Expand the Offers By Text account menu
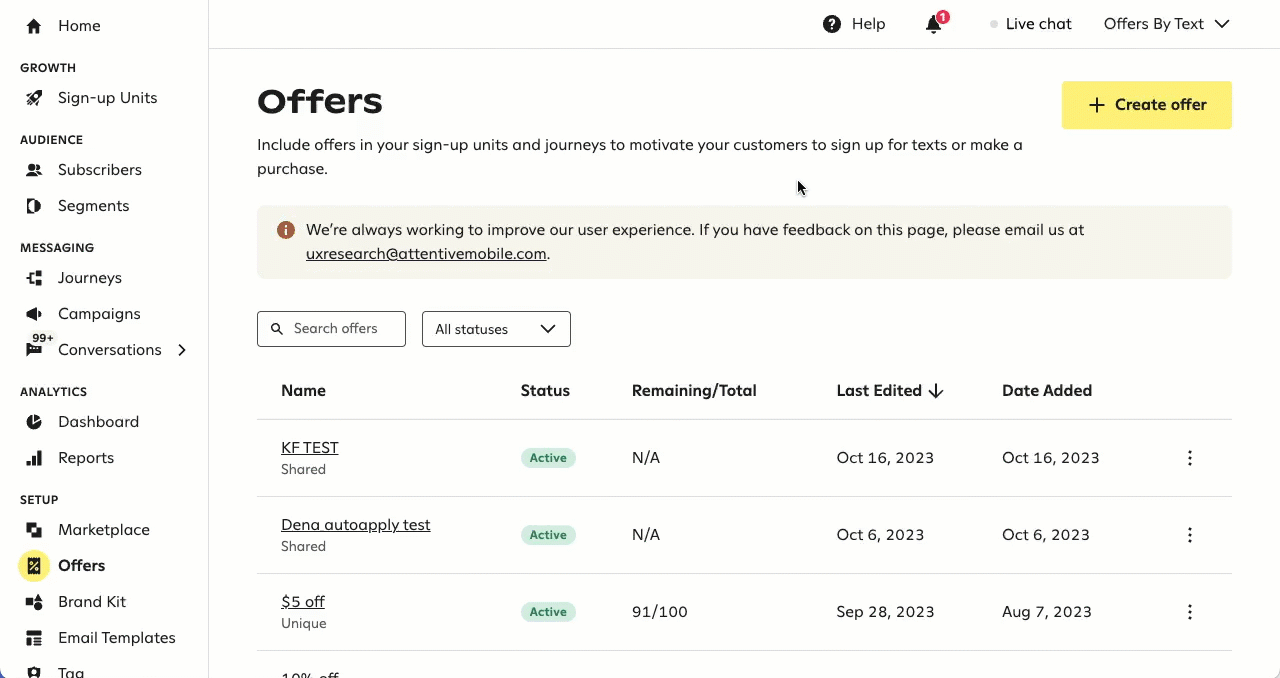Viewport: 1280px width, 678px height. tap(1167, 23)
